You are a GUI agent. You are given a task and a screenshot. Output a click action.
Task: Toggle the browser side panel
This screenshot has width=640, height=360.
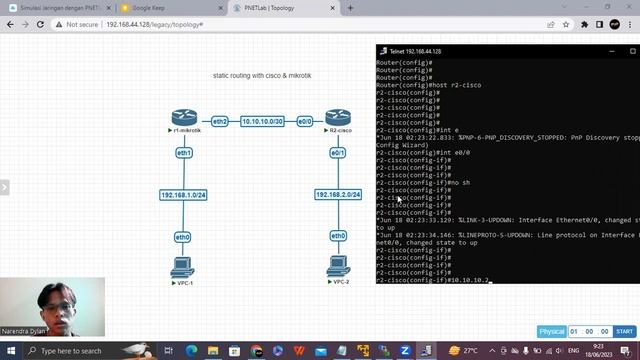(599, 24)
